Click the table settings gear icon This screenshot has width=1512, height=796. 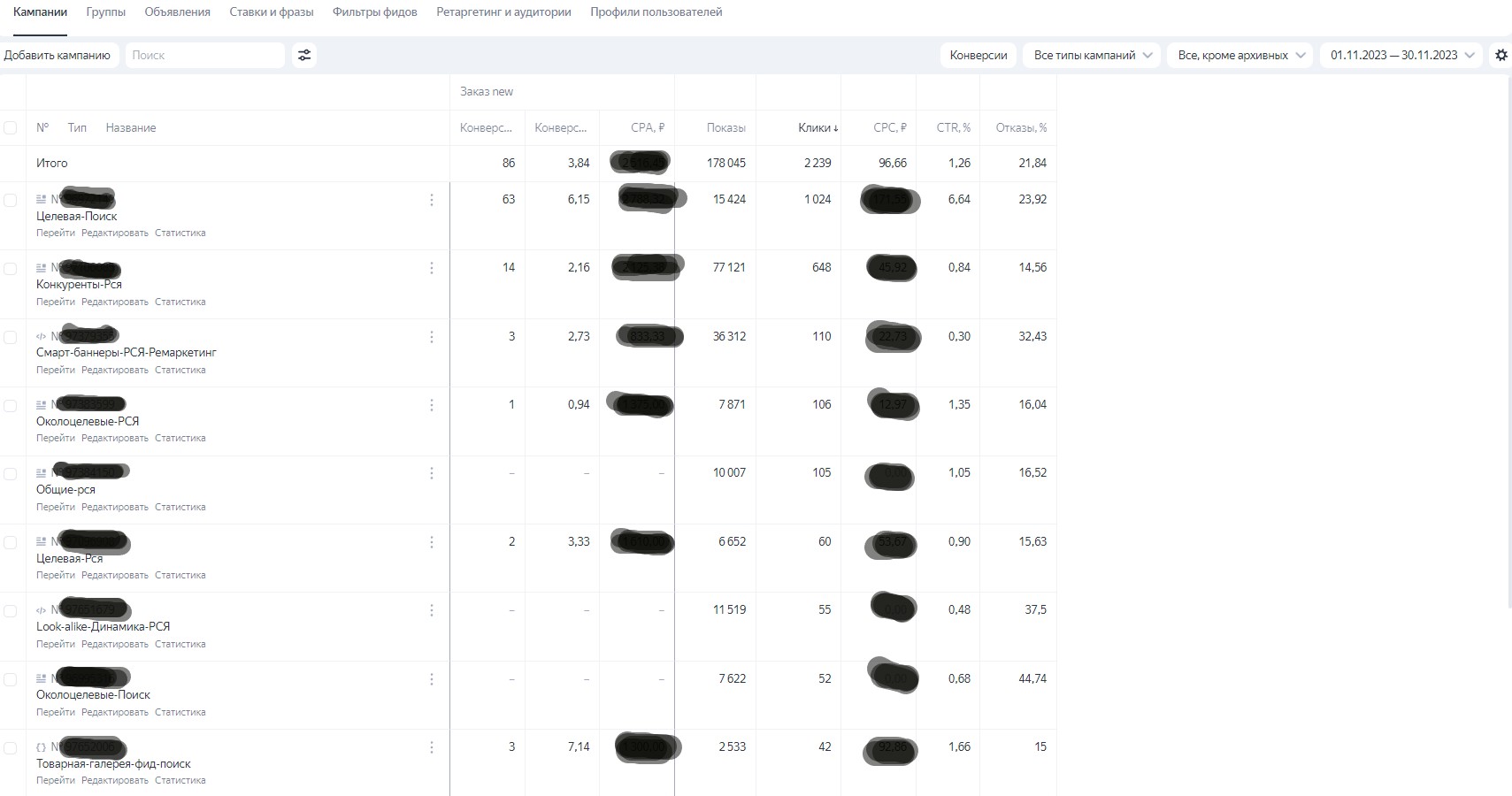1500,55
